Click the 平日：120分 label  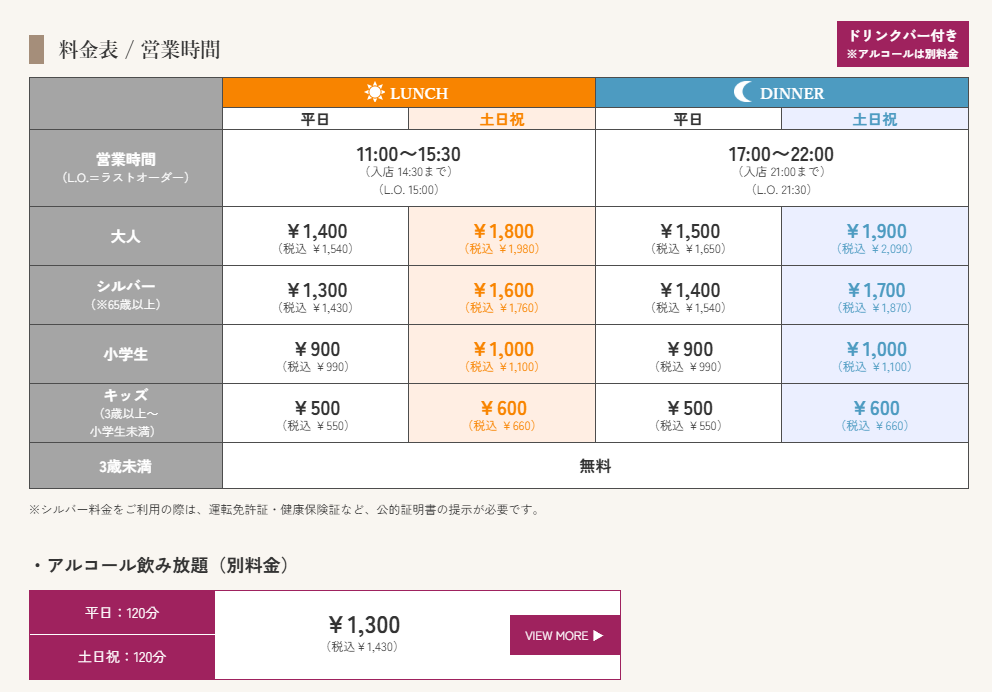click(122, 612)
